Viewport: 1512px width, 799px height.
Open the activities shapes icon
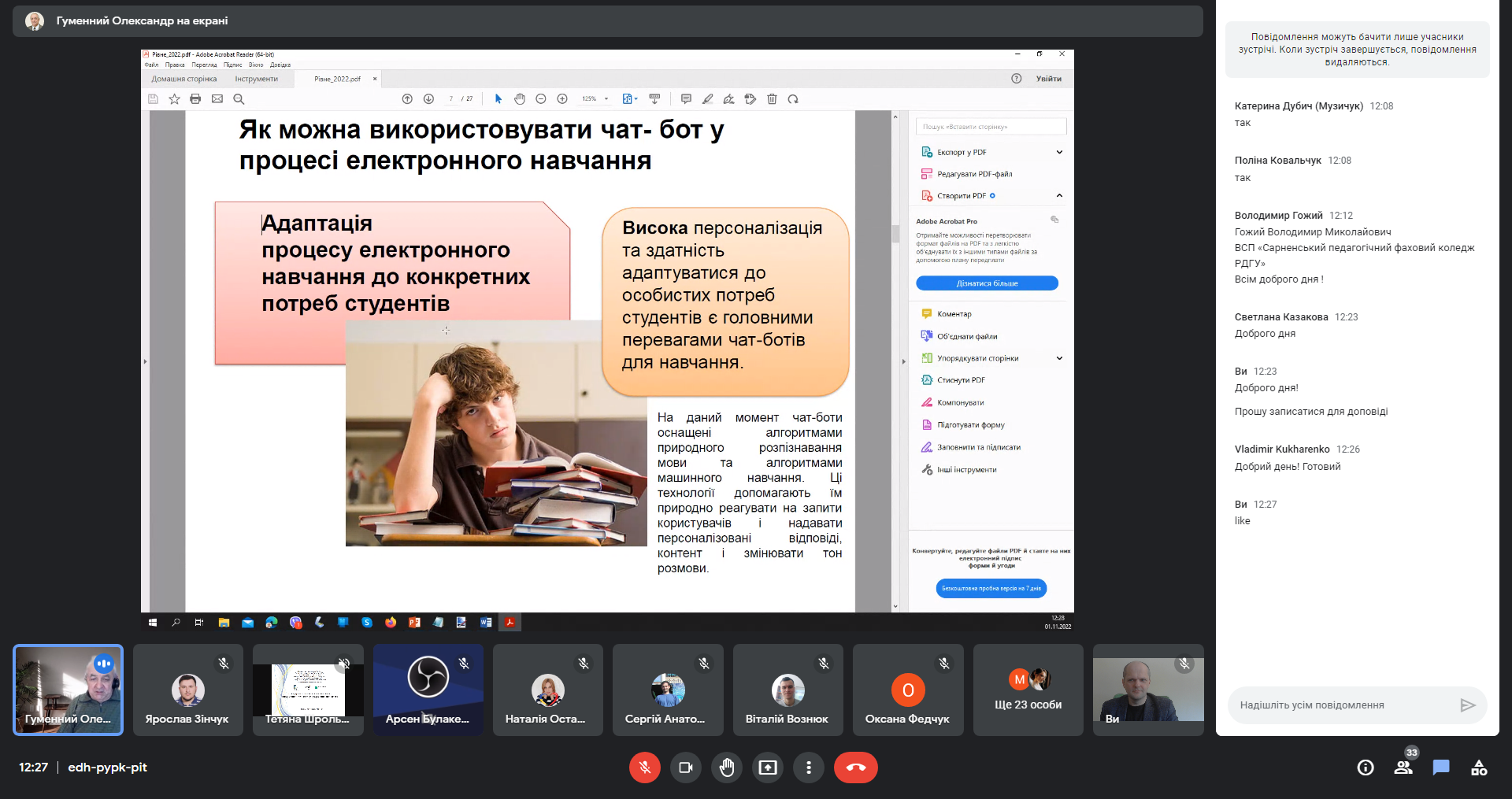click(x=1479, y=768)
